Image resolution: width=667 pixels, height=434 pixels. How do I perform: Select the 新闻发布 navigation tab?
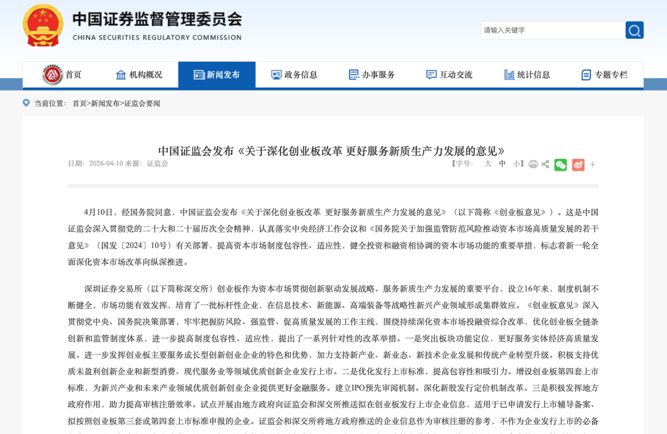(216, 75)
